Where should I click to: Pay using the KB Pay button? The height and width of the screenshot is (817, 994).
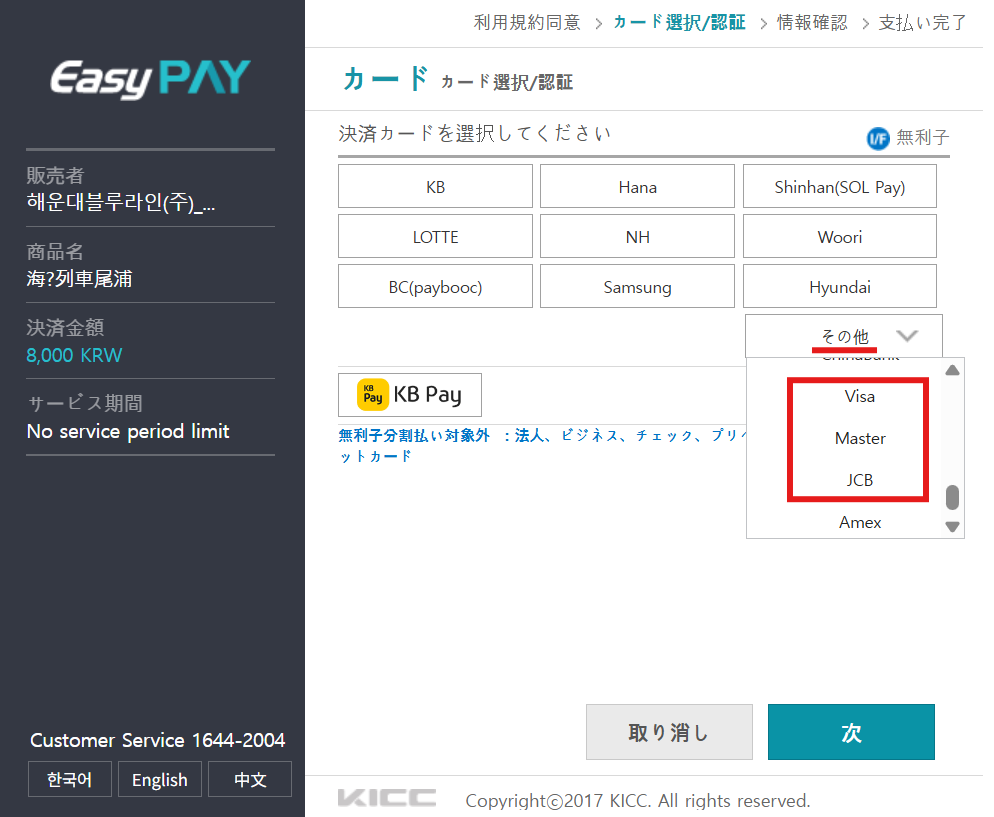click(410, 395)
